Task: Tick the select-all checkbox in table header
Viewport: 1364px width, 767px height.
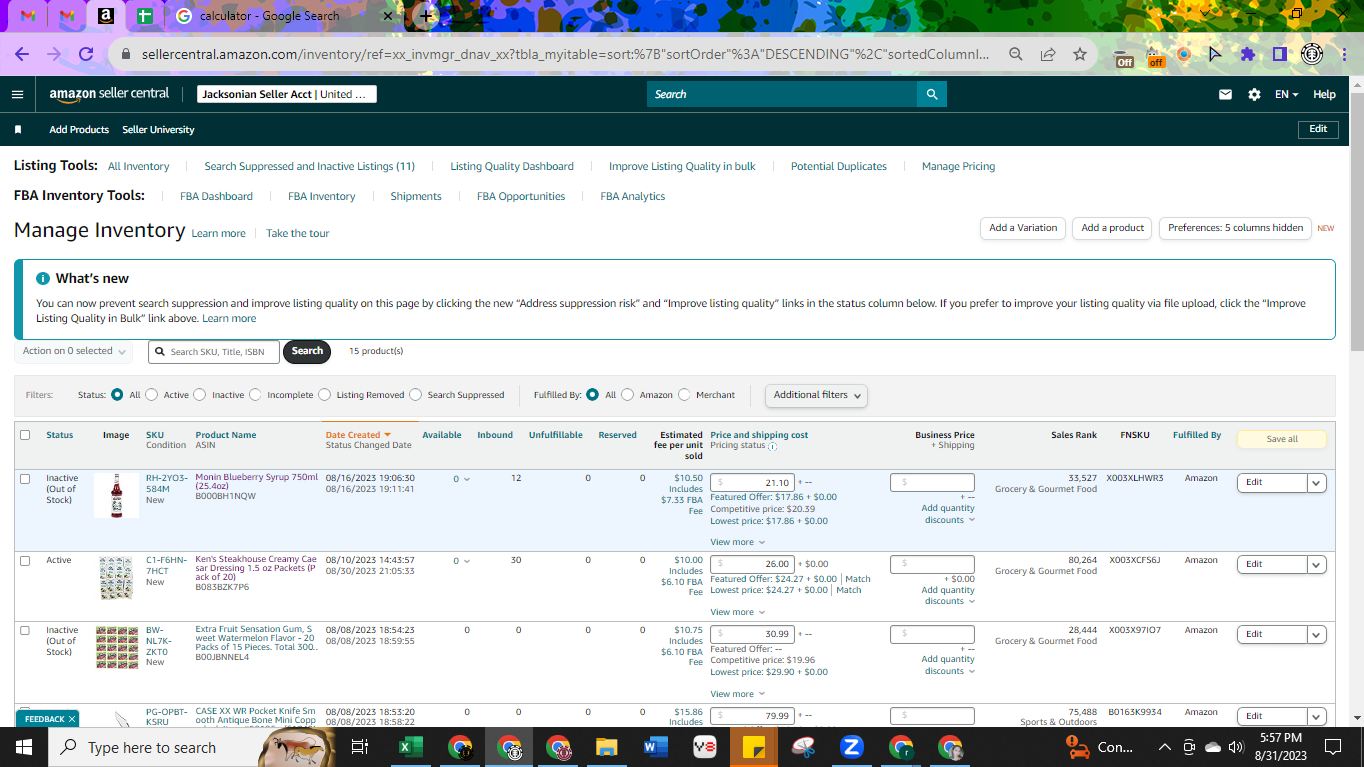Action: pos(25,435)
